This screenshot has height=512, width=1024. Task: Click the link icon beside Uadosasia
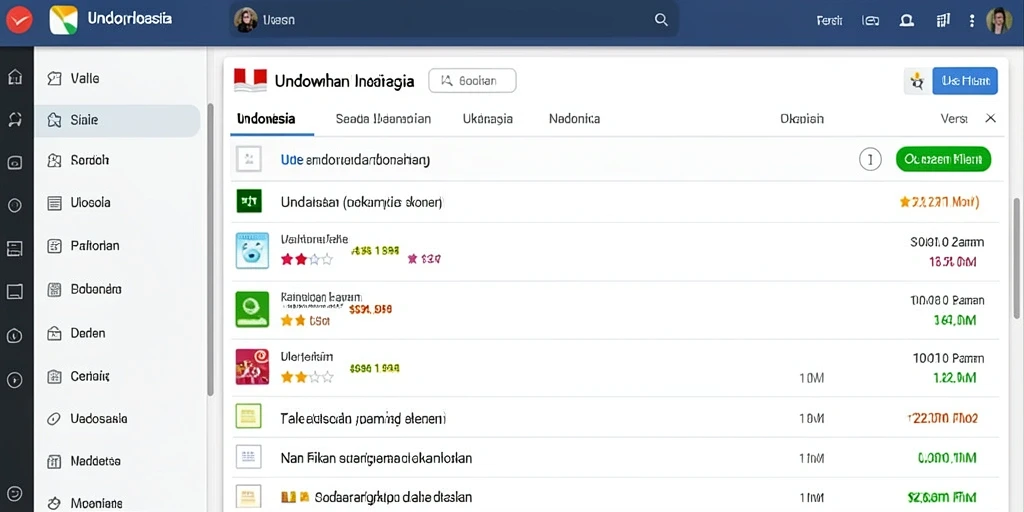tap(54, 419)
